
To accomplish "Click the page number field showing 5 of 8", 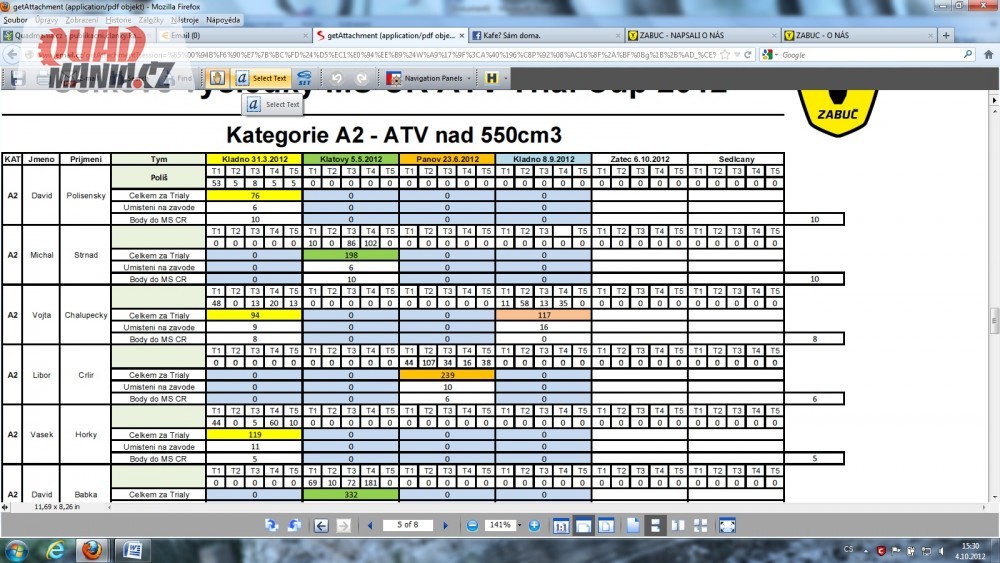I will coord(408,525).
